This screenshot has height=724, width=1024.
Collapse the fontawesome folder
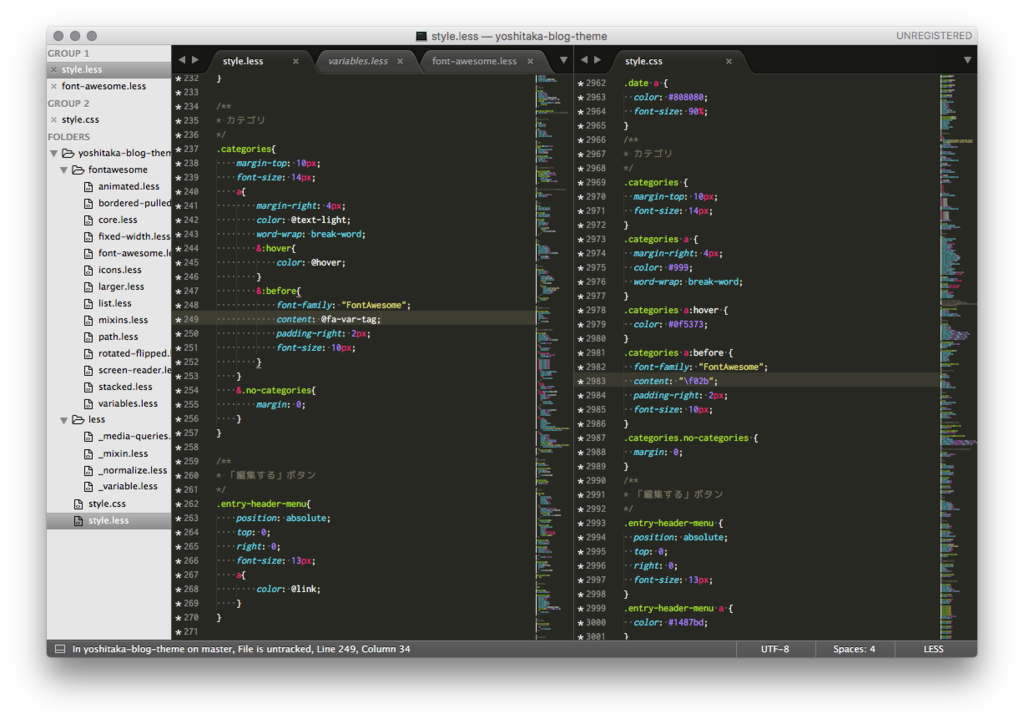click(x=64, y=170)
